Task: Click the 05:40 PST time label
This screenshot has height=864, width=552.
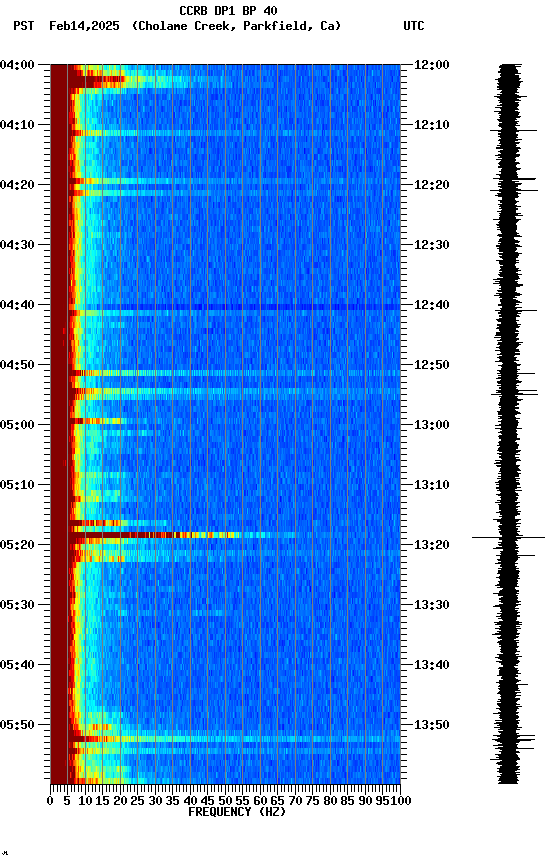Action: coord(17,665)
